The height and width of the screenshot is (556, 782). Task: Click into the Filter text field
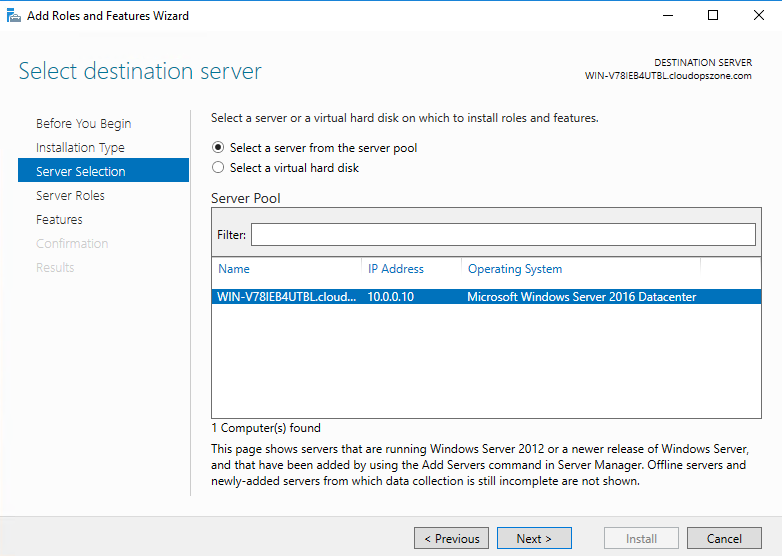pyautogui.click(x=503, y=234)
